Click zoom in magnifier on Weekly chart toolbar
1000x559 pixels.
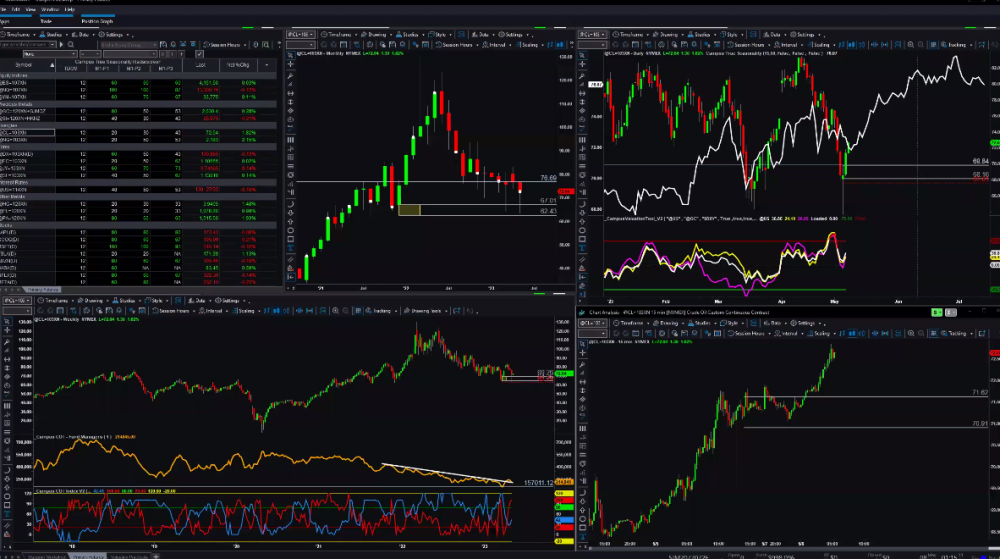click(x=335, y=310)
